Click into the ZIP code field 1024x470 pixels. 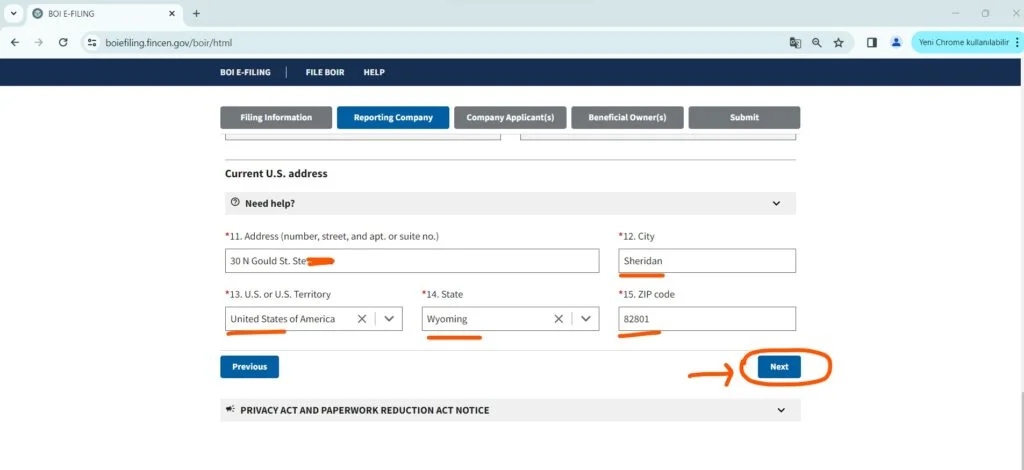tap(707, 319)
